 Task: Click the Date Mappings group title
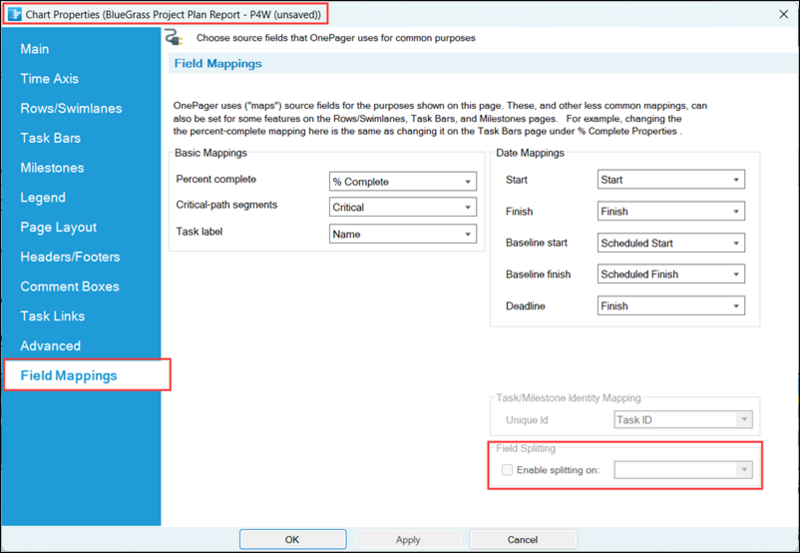[x=530, y=153]
